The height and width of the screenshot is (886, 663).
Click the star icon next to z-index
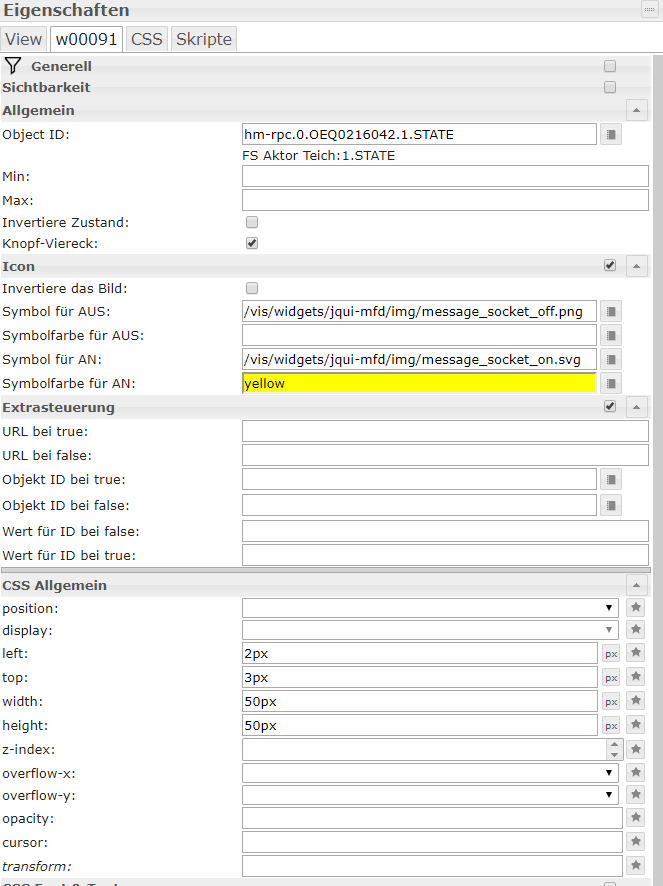[636, 749]
